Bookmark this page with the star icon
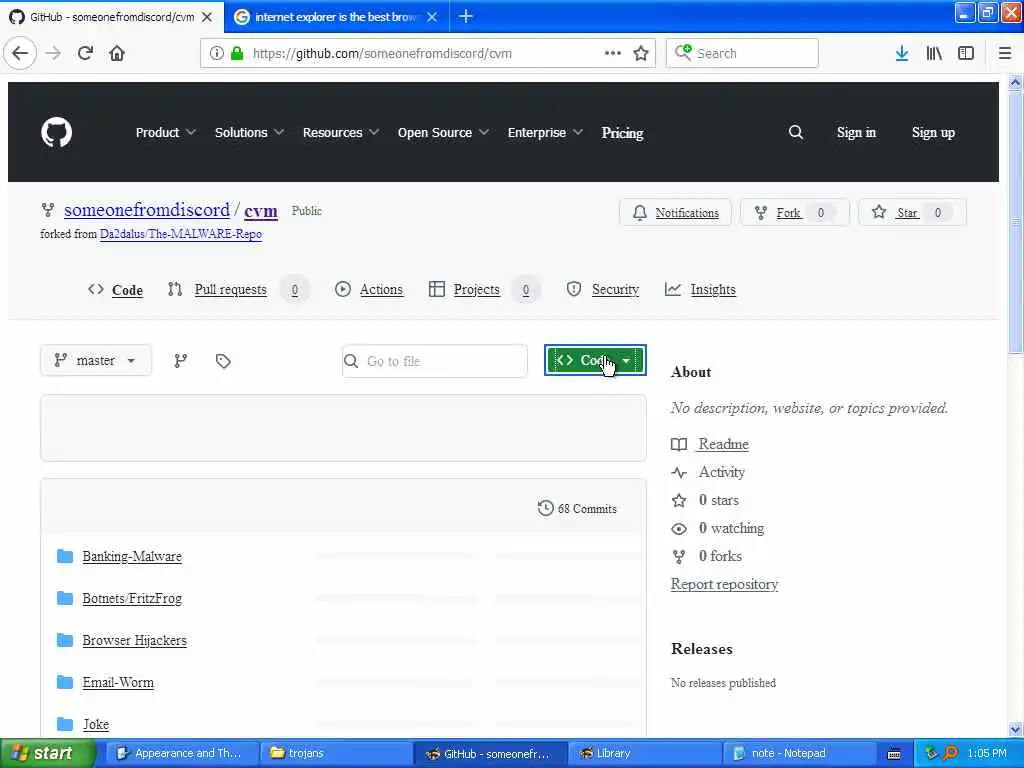Image resolution: width=1024 pixels, height=768 pixels. (641, 53)
